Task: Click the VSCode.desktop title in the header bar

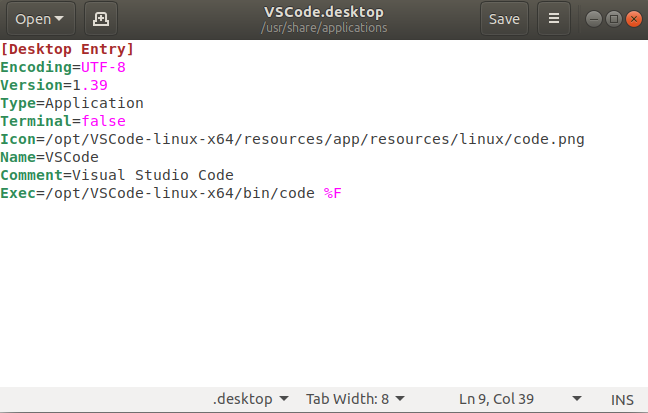Action: point(324,12)
